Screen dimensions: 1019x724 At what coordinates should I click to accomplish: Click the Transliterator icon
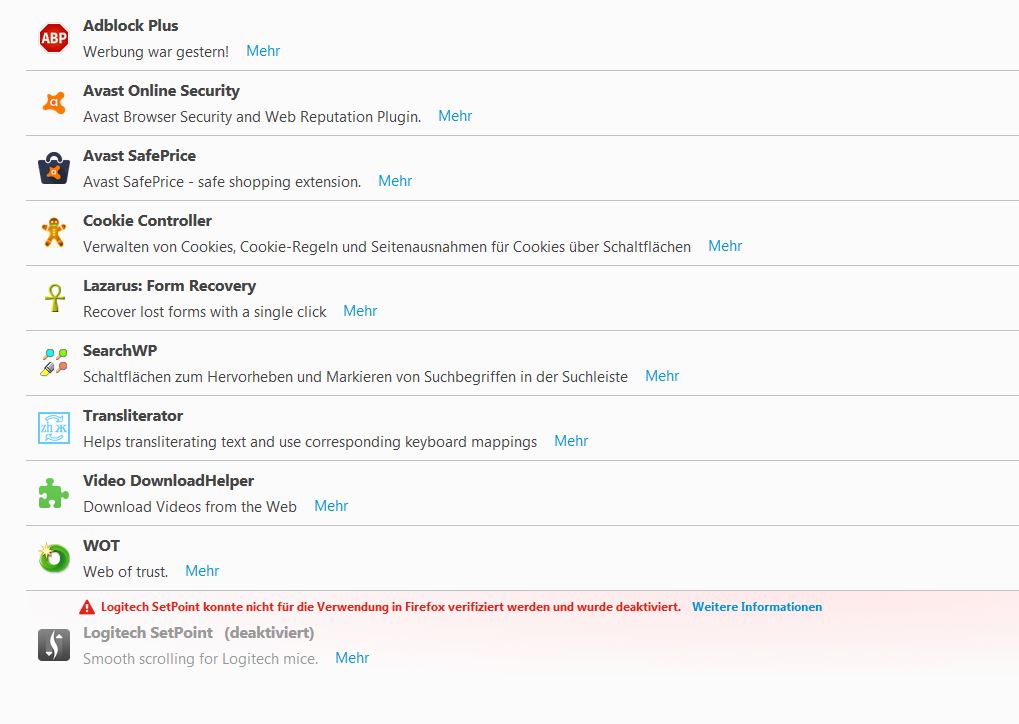click(54, 428)
